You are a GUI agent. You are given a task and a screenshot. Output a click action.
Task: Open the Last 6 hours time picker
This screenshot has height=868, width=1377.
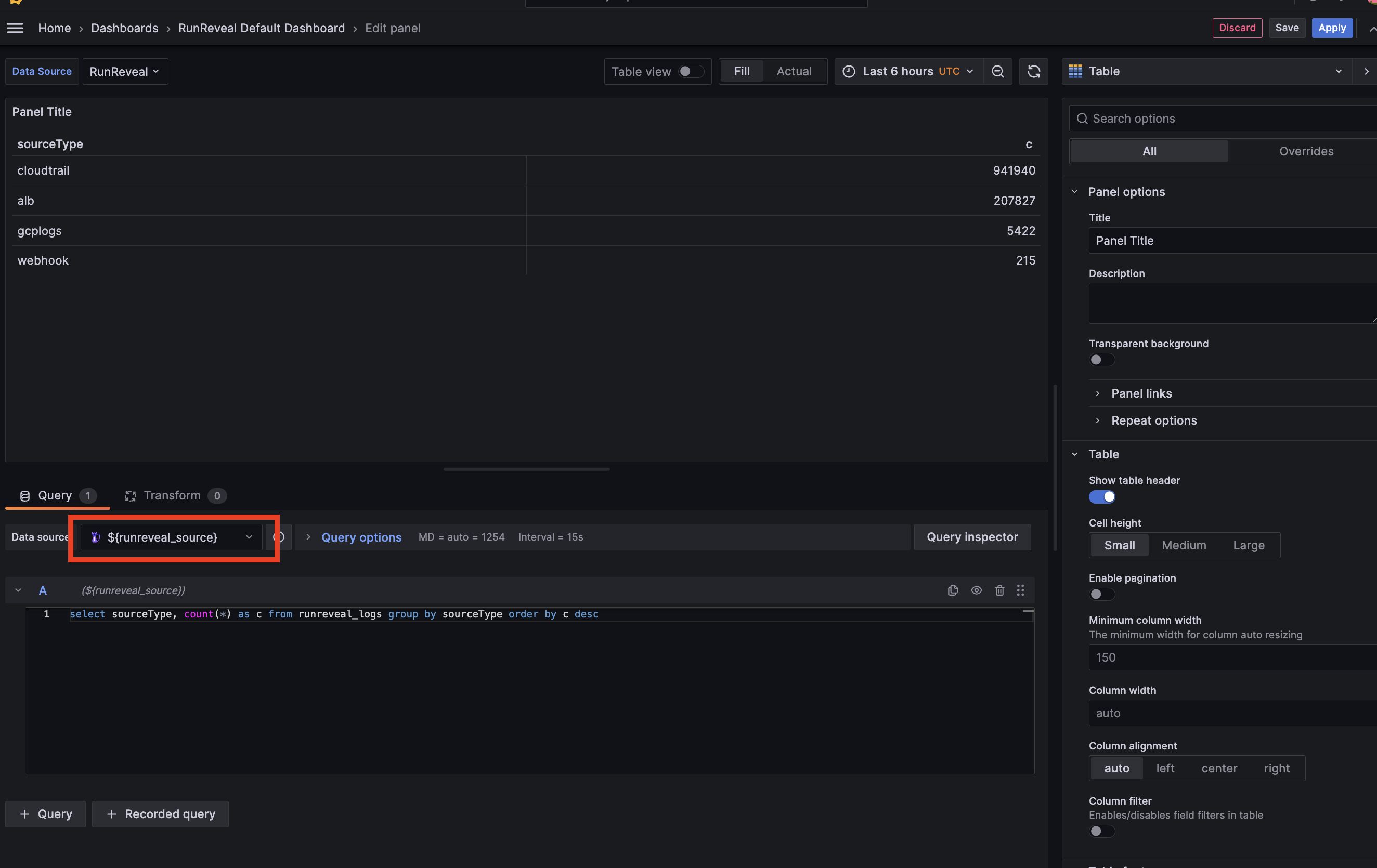(909, 71)
